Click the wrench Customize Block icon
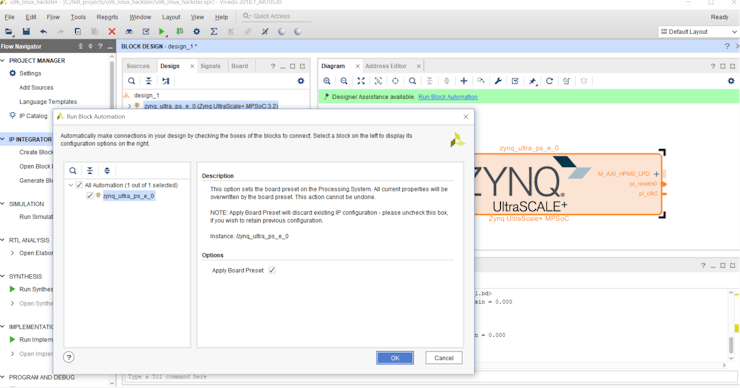The image size is (740, 388). 498,81
